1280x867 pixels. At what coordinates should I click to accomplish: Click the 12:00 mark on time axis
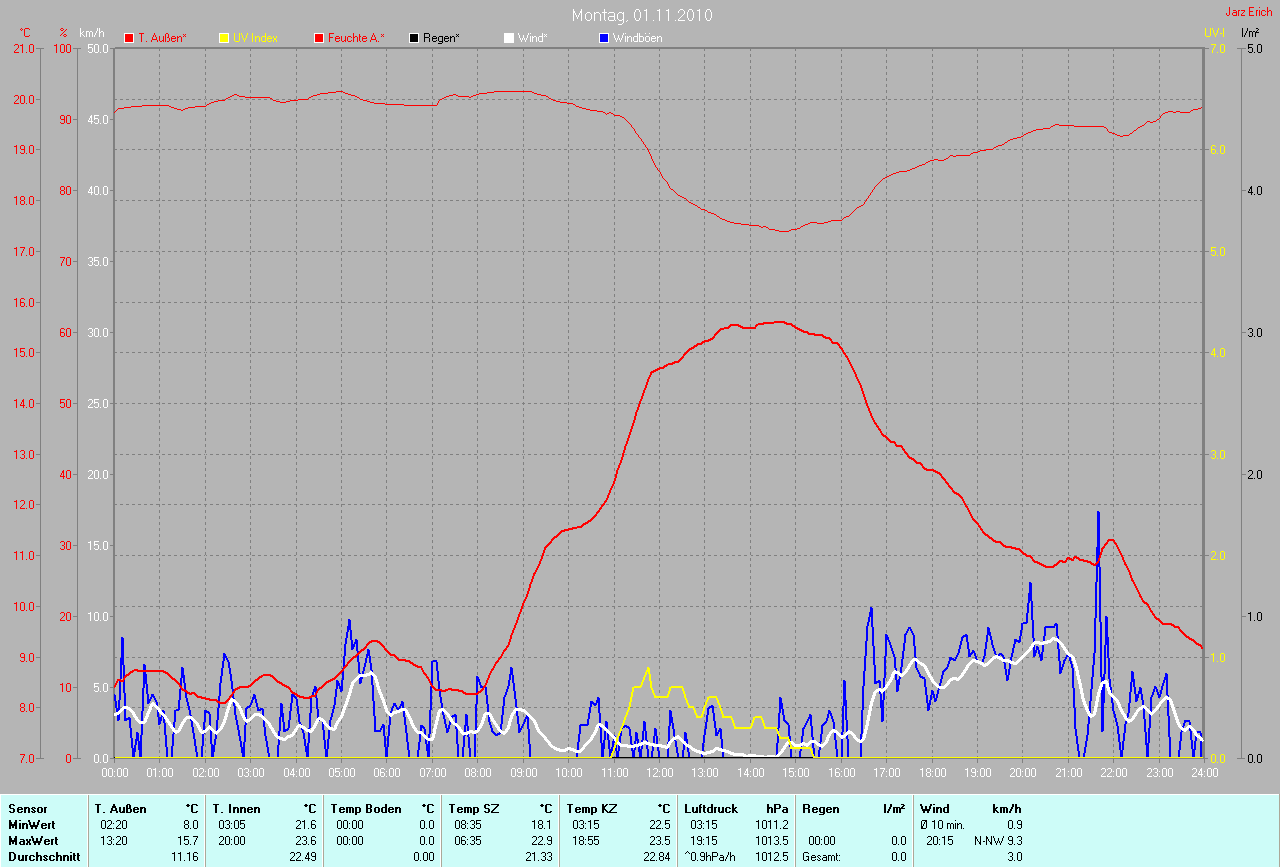pyautogui.click(x=659, y=772)
